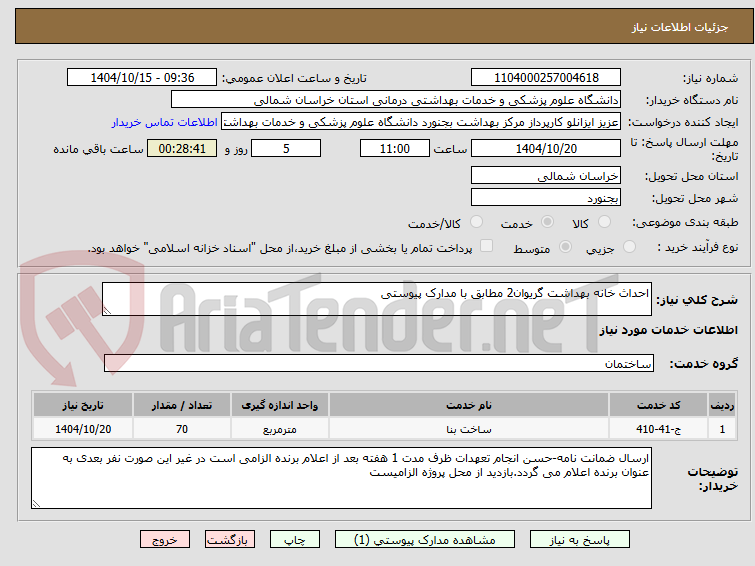
Task: Click the delivery province field خراسان شمالی
Action: pyautogui.click(x=546, y=176)
